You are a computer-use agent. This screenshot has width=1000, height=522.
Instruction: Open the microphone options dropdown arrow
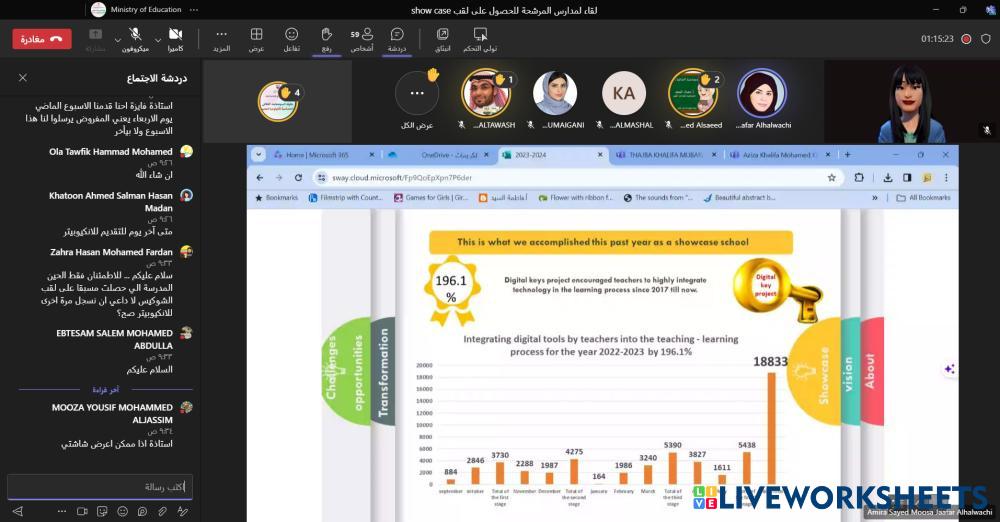[x=117, y=40]
